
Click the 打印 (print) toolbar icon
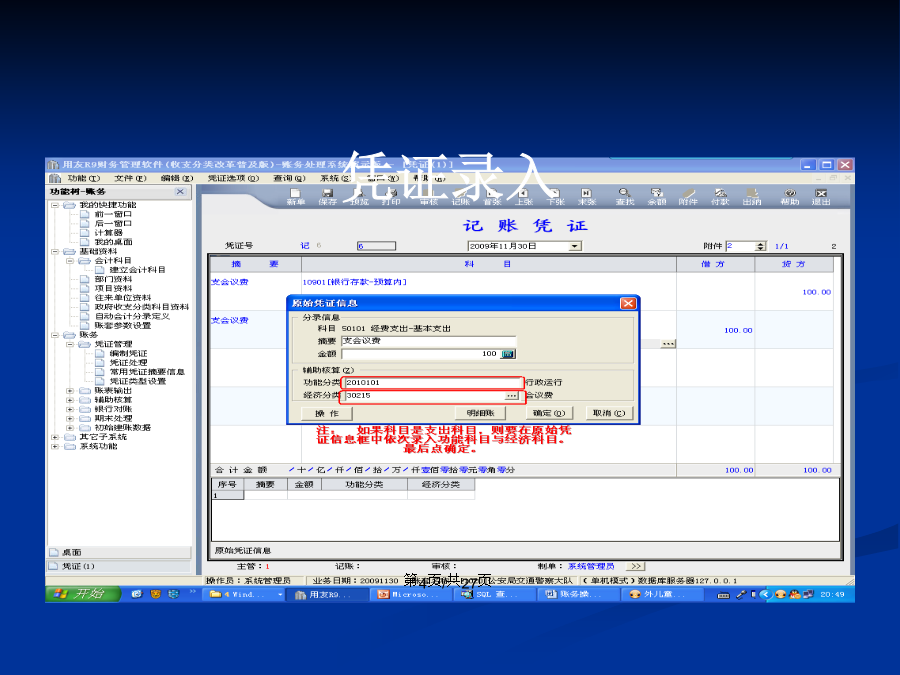click(391, 197)
